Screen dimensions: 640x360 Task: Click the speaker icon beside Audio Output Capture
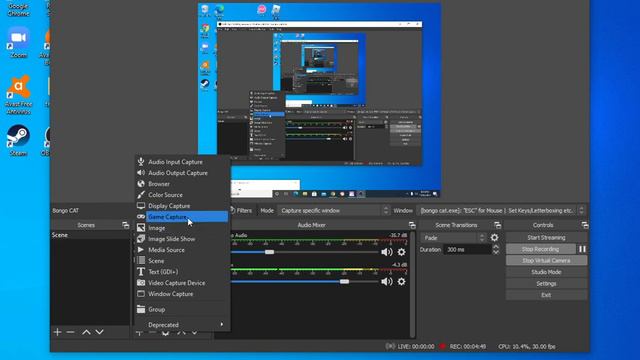click(141, 173)
